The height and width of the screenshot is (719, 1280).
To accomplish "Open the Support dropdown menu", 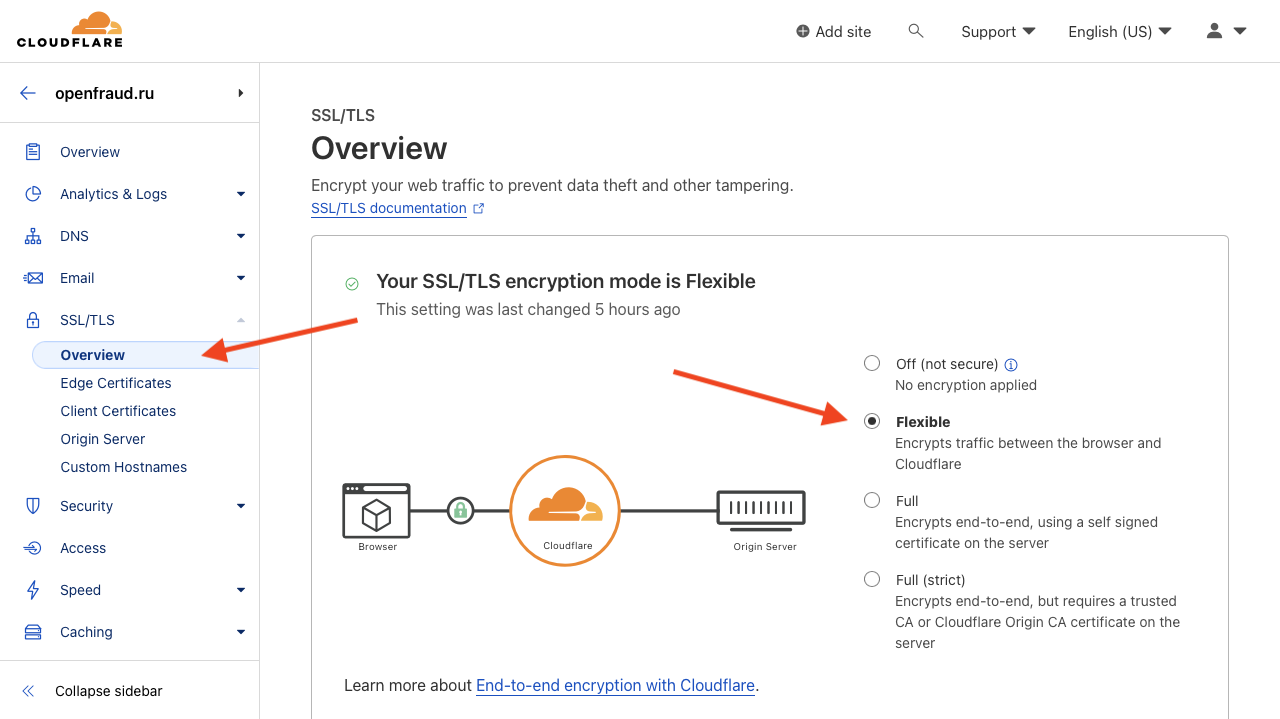I will click(998, 31).
